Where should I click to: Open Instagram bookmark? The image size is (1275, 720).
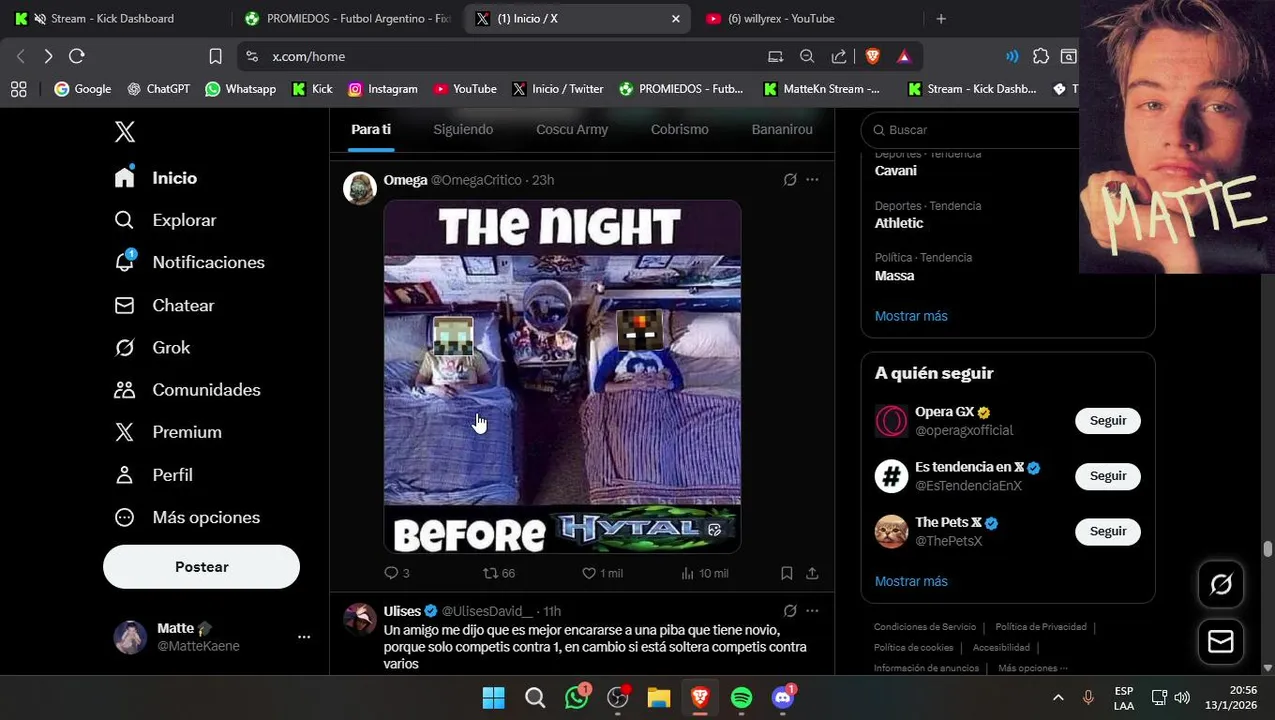(x=383, y=89)
